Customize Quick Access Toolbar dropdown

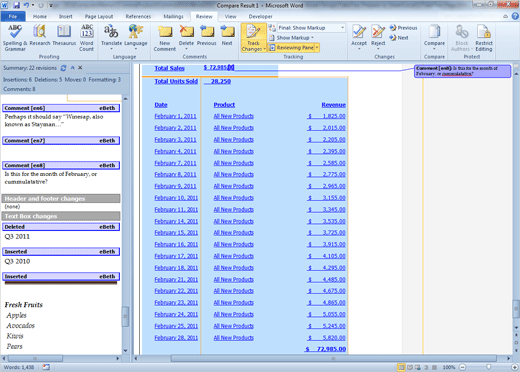point(51,5)
